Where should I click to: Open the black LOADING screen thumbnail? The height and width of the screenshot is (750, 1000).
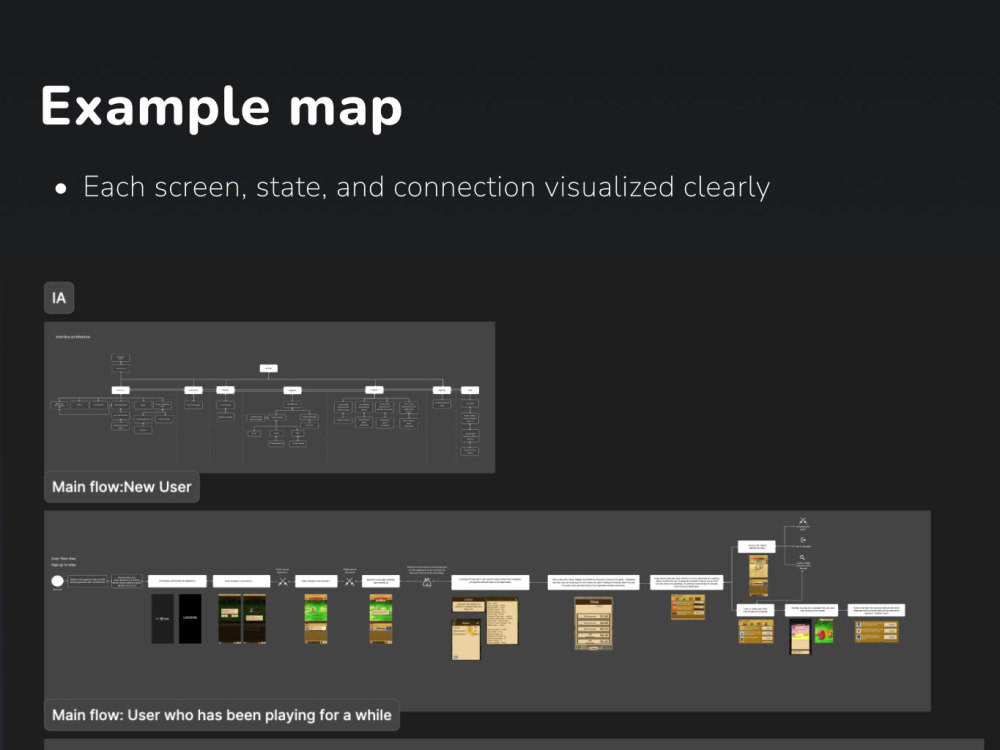tap(190, 619)
